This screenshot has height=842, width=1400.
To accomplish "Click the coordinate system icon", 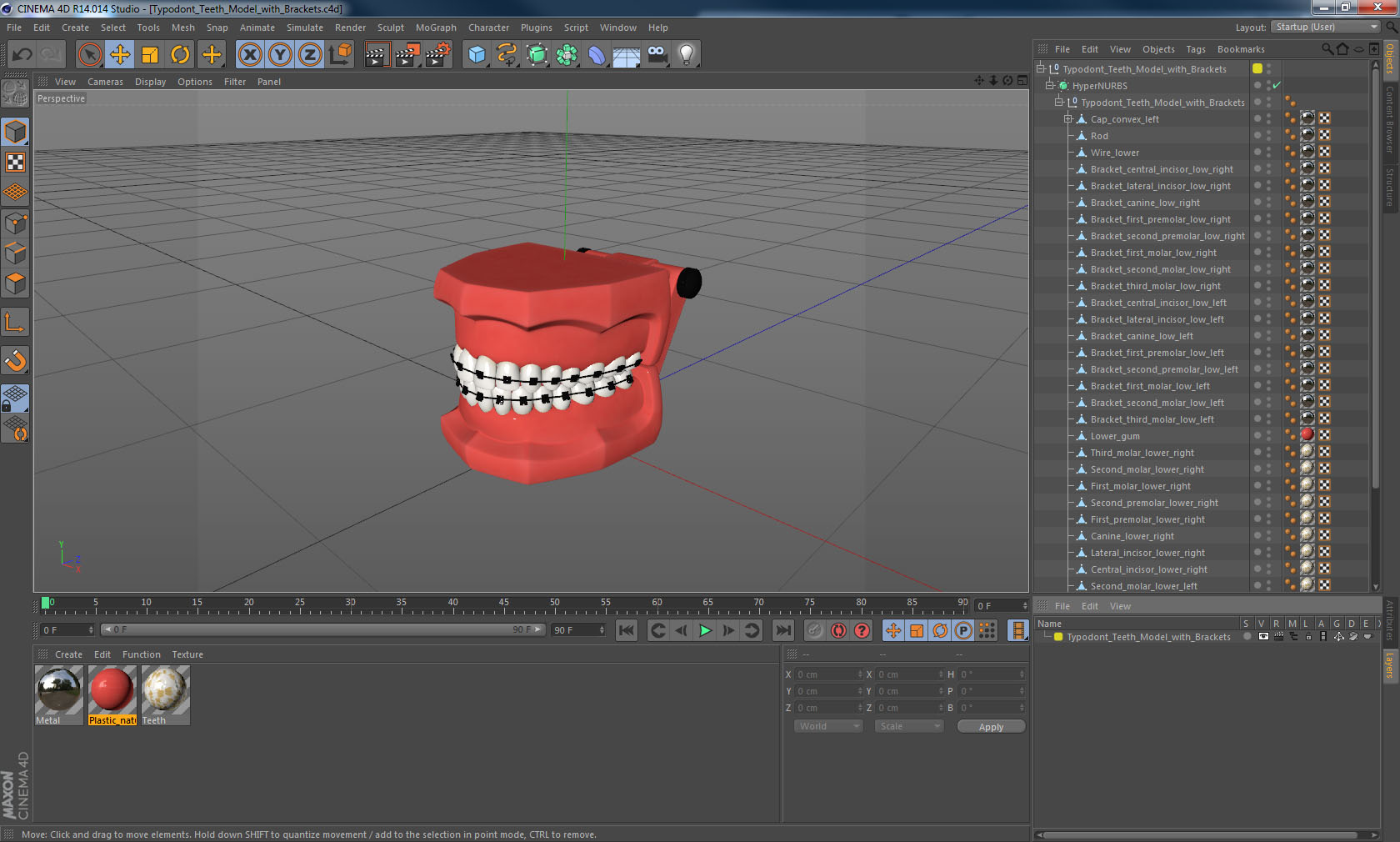I will tap(340, 55).
